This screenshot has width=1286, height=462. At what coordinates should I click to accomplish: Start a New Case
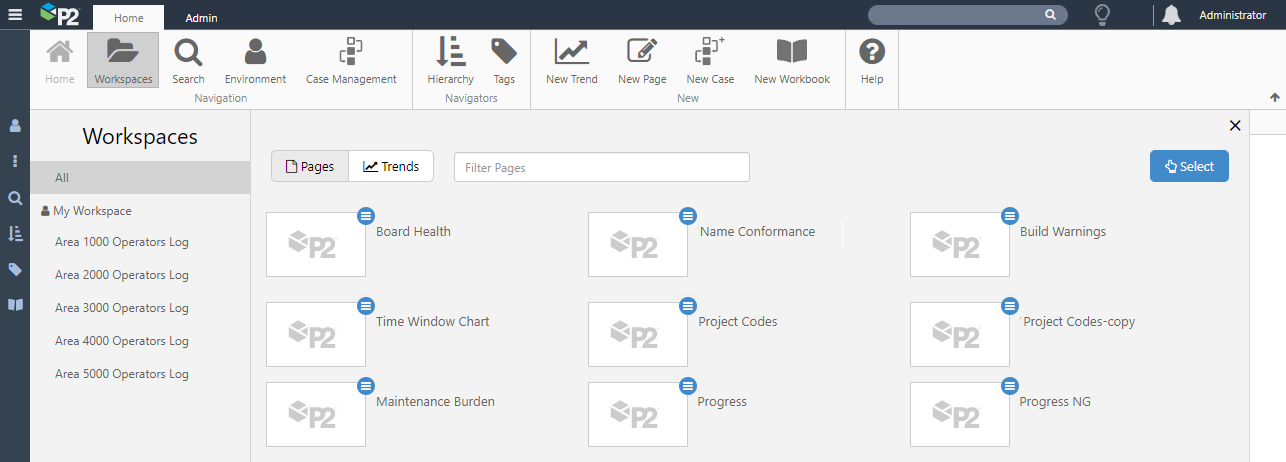click(x=710, y=60)
